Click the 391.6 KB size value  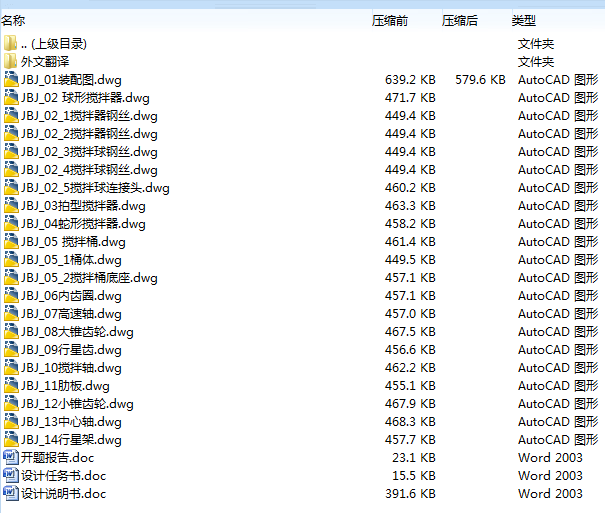point(410,494)
